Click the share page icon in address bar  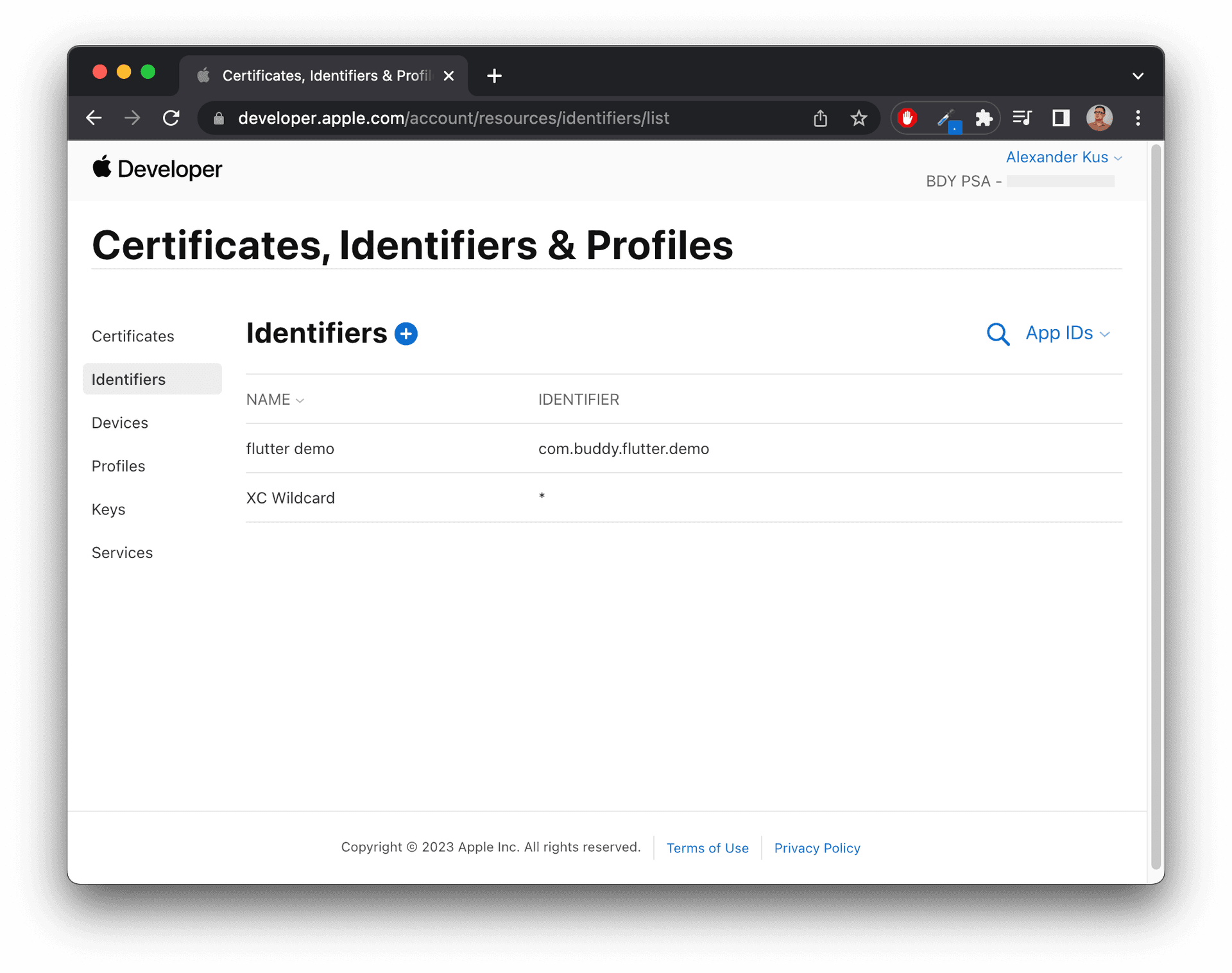coord(820,118)
